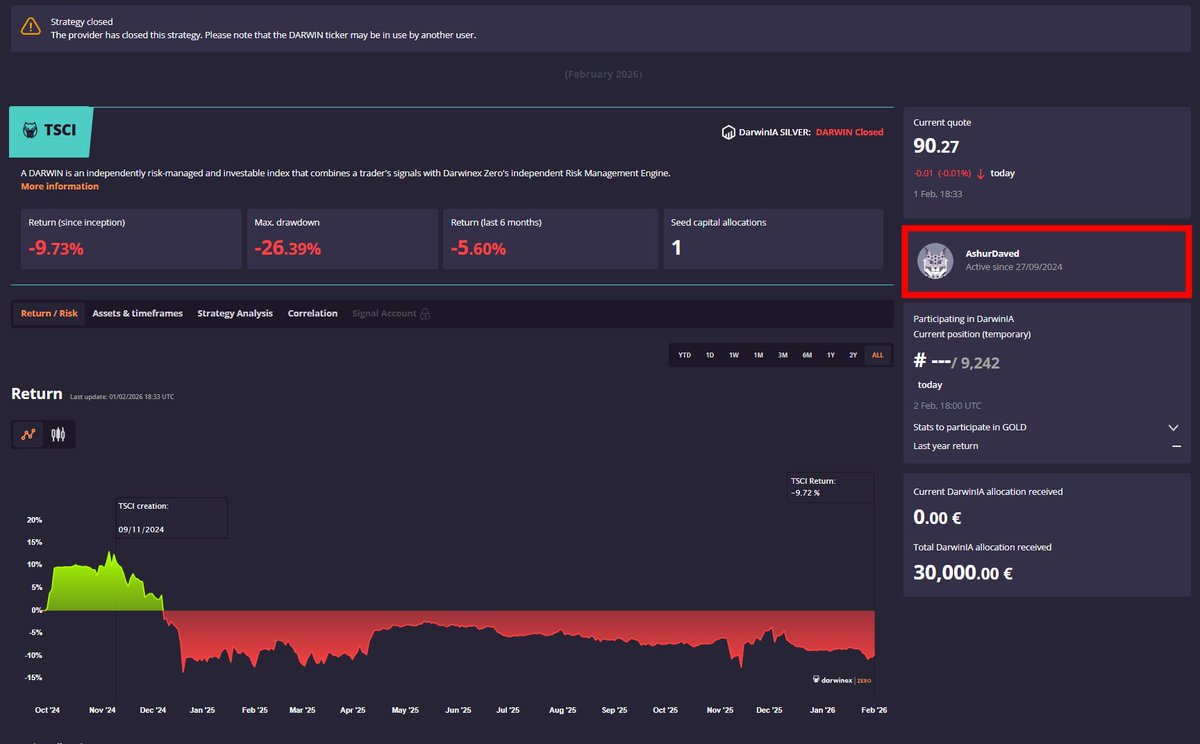
Task: Select the line chart view icon
Action: click(x=29, y=435)
